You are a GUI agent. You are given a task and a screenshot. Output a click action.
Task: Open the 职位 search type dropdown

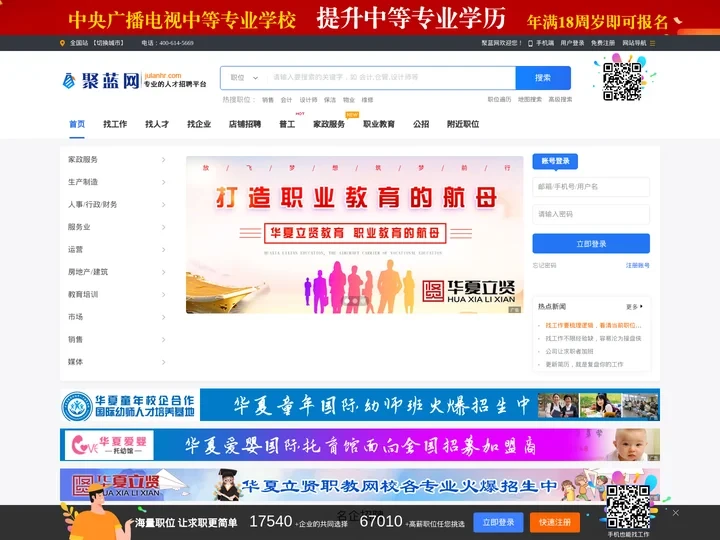pos(244,78)
